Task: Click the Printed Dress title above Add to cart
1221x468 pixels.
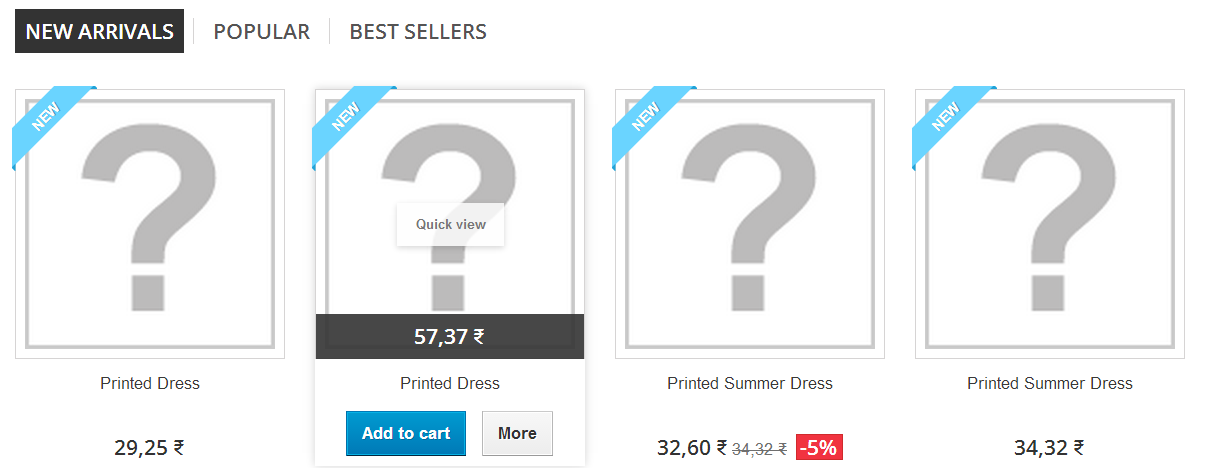Action: pyautogui.click(x=450, y=383)
